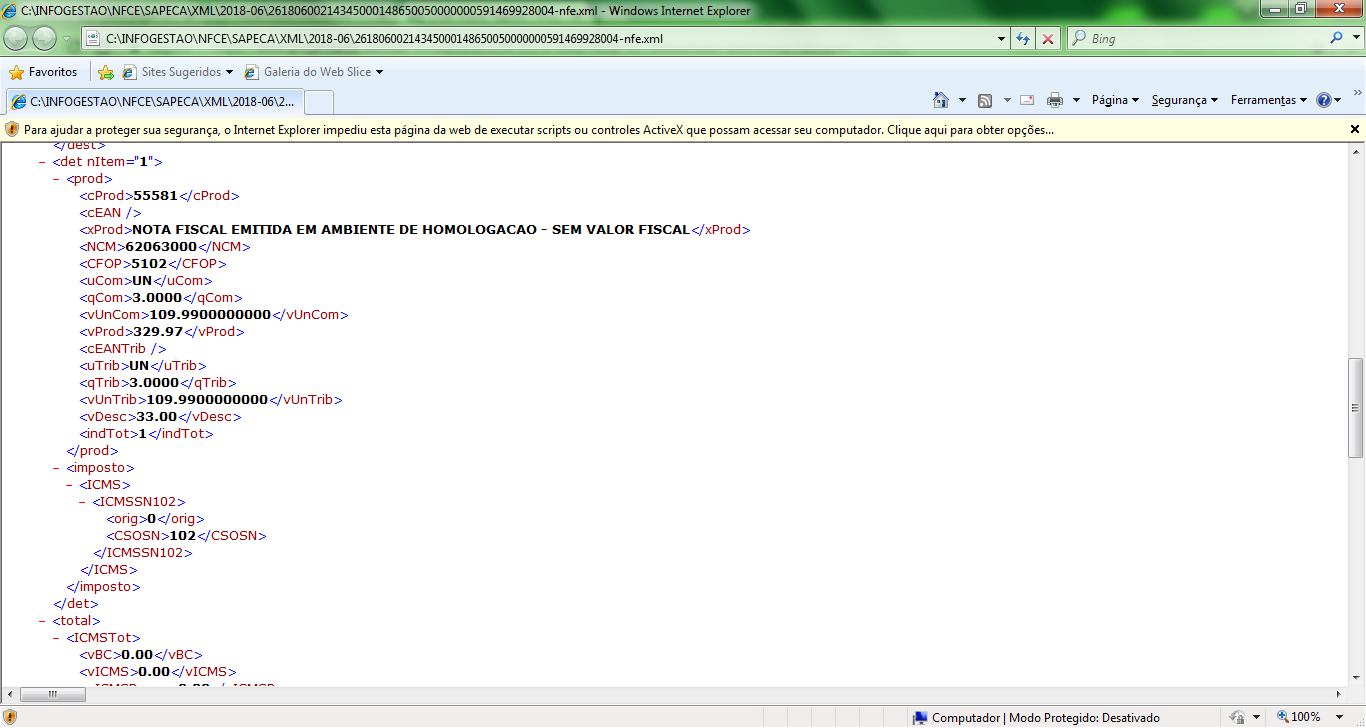Click the vertical scrollbar down arrow
Screen dimensions: 1366x728
pos(1356,677)
